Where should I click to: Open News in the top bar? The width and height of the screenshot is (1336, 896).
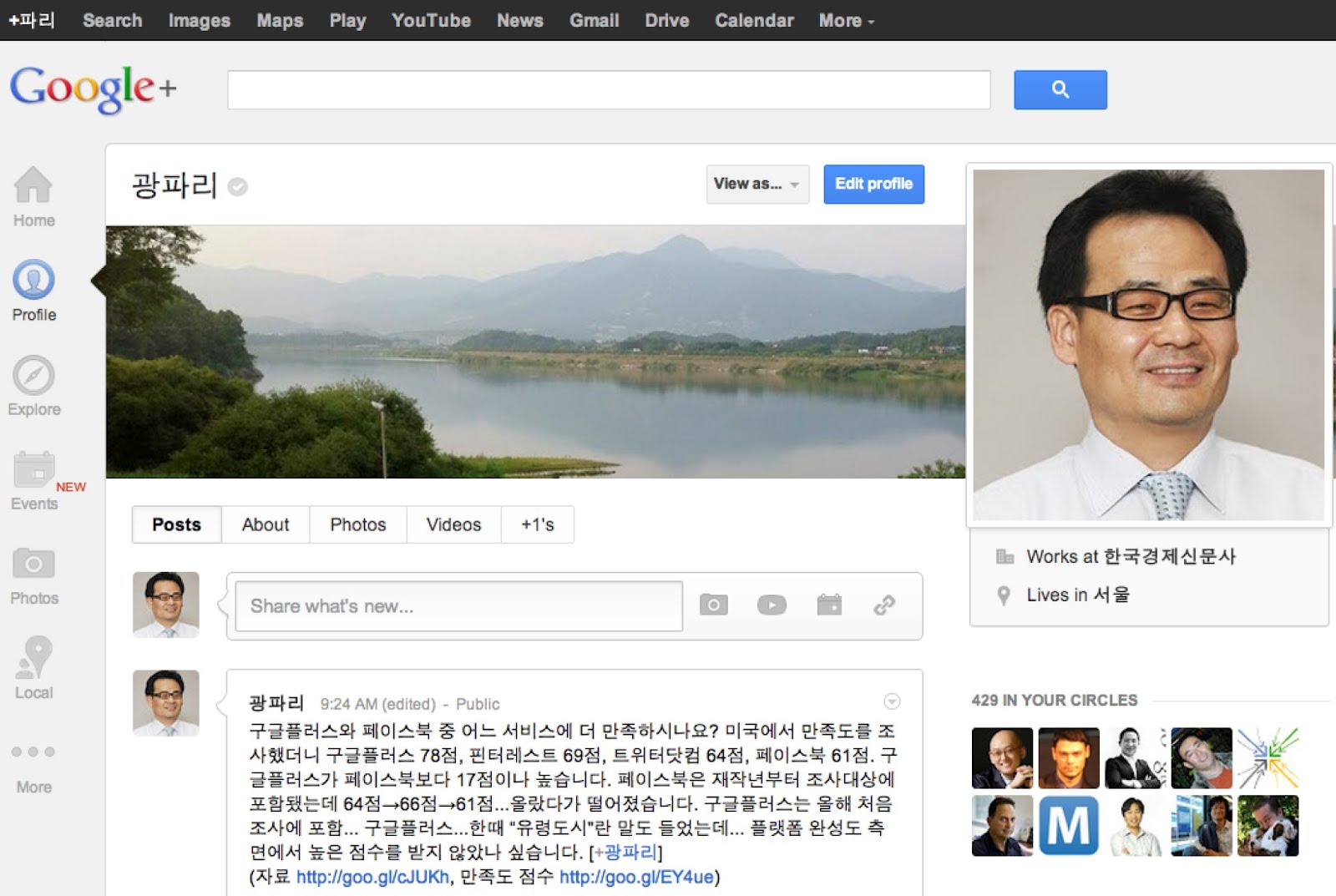(520, 20)
